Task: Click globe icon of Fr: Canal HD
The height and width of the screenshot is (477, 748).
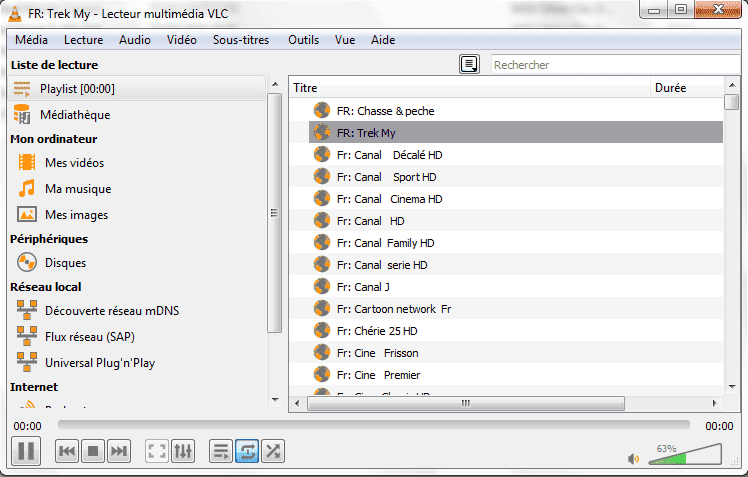Action: (322, 220)
